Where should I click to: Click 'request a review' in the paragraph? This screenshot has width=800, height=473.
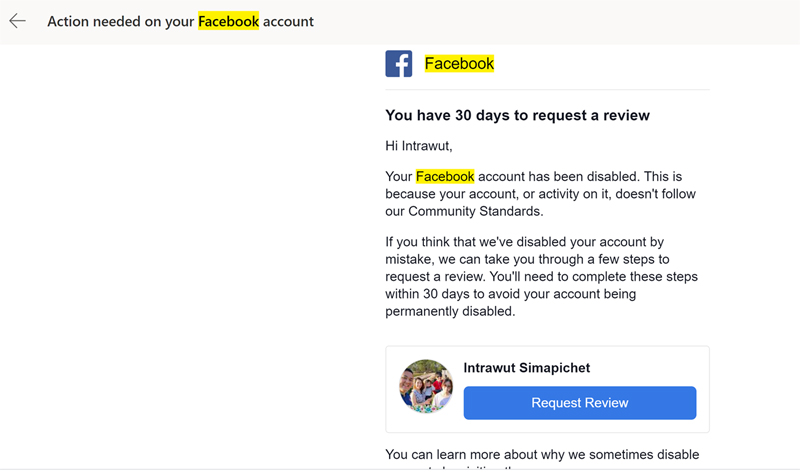(x=436, y=277)
